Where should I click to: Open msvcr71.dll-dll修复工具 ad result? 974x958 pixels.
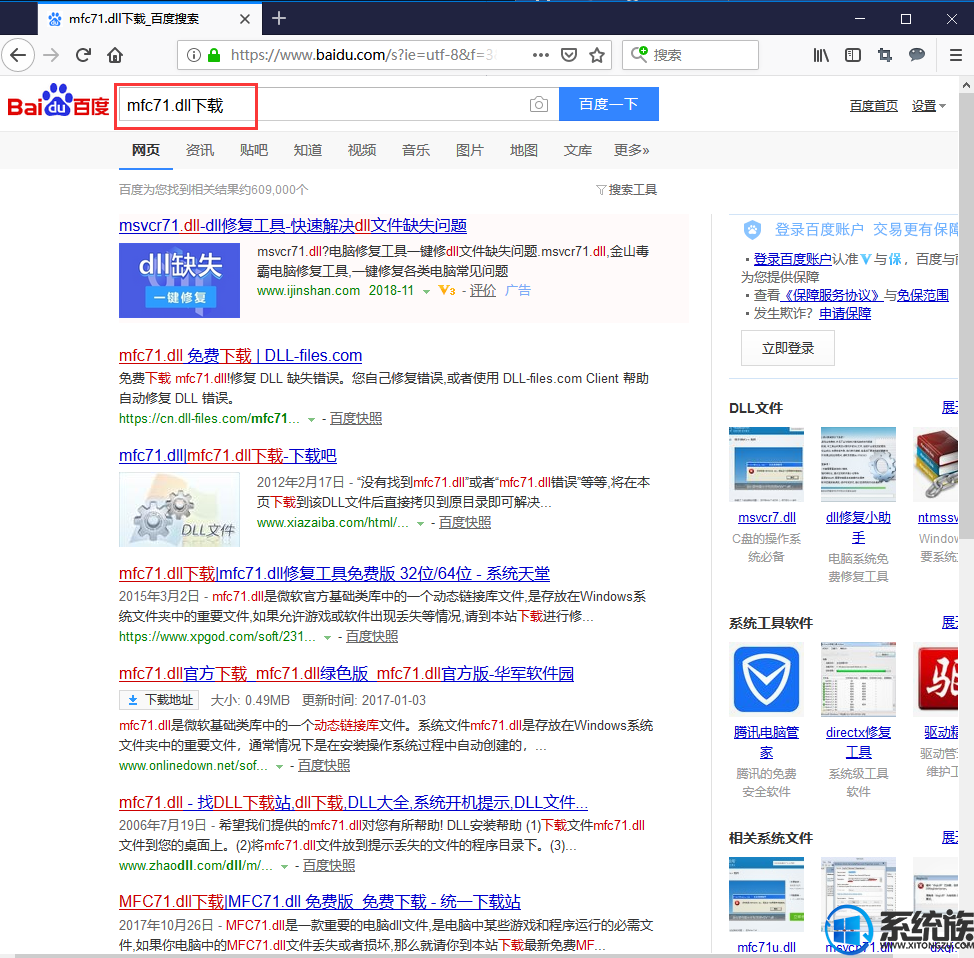(x=293, y=226)
